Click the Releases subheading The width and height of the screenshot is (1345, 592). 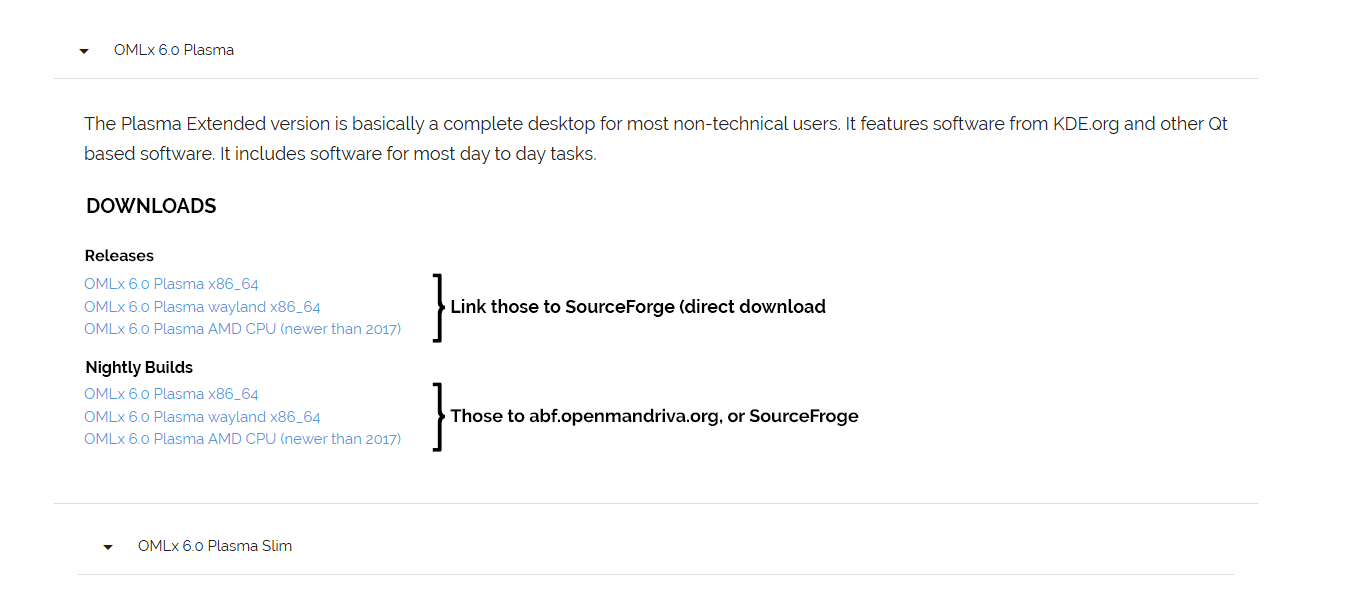coord(119,256)
